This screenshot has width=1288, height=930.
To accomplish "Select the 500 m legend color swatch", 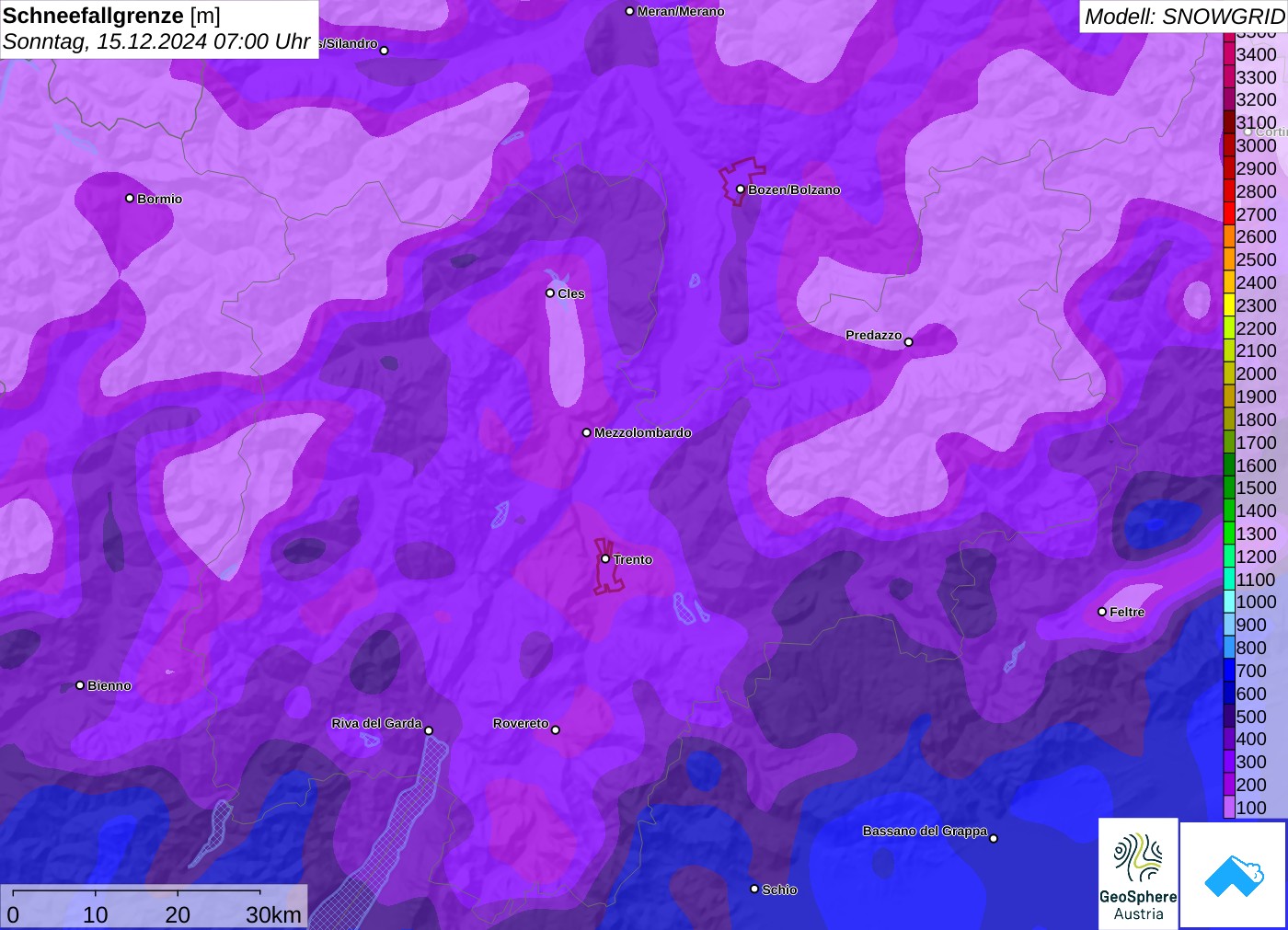I will click(x=1229, y=717).
